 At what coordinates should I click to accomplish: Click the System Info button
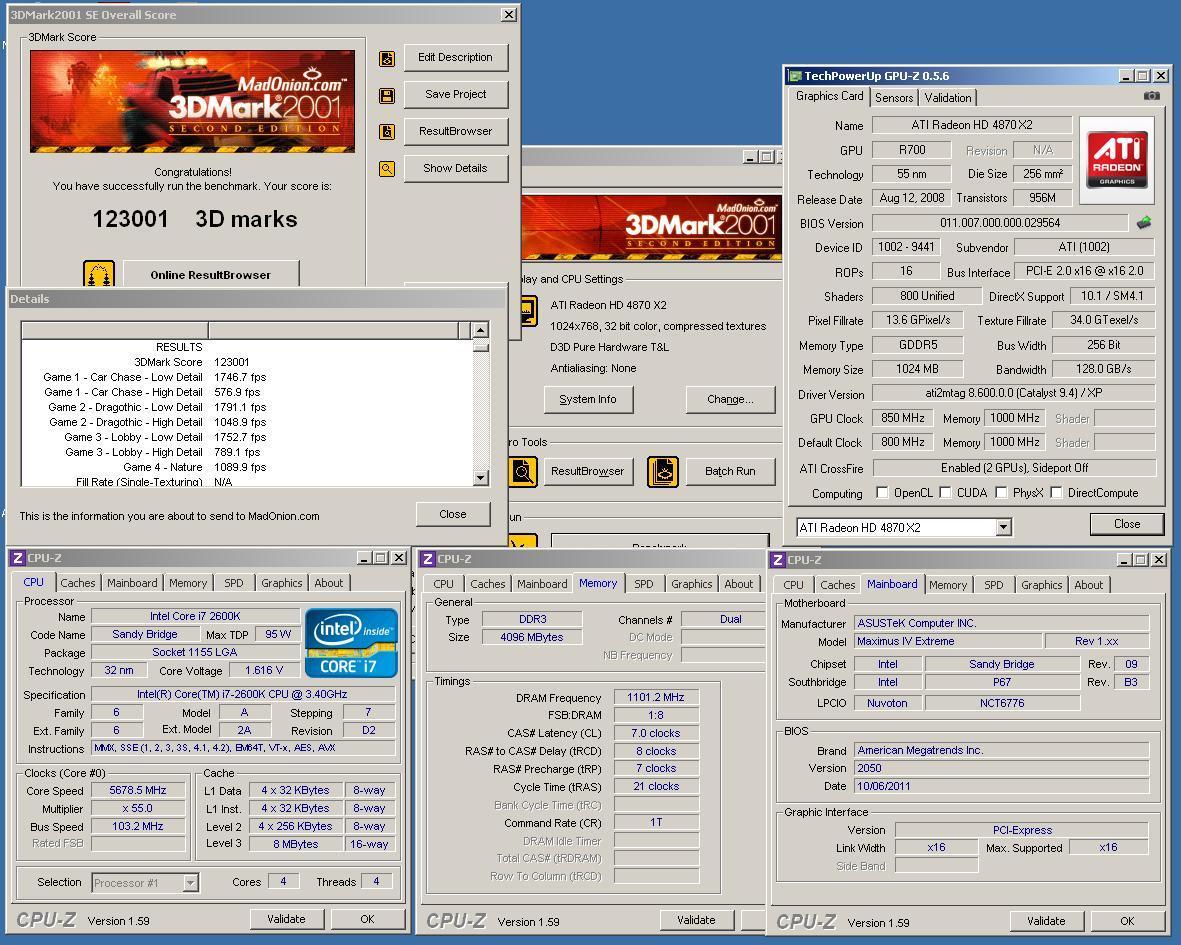588,399
